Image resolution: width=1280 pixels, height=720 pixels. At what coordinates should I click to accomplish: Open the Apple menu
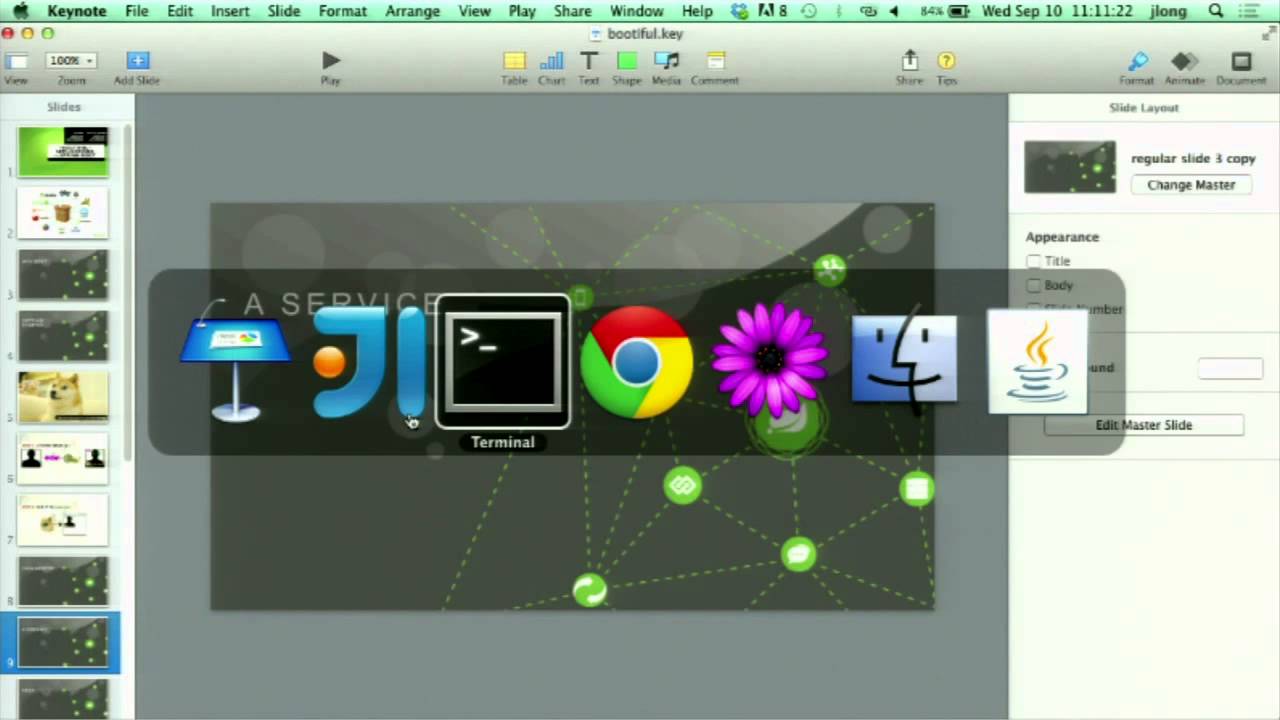tap(20, 11)
